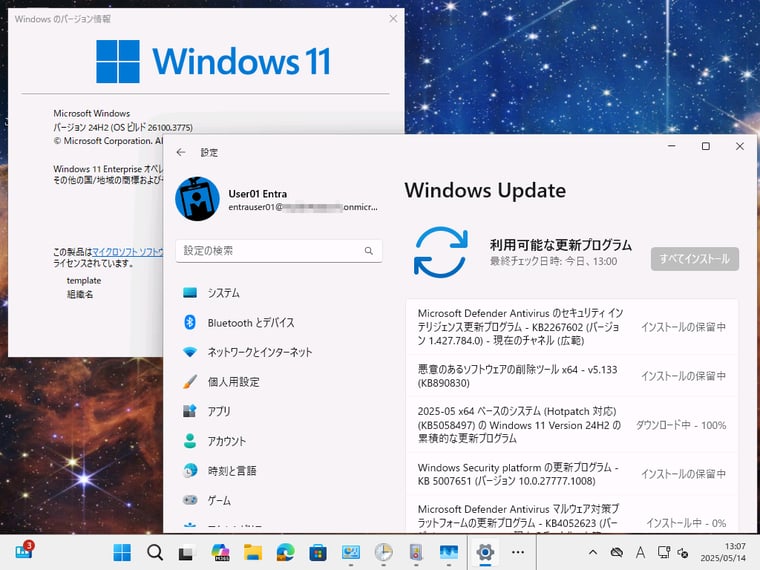Select the KB5058497 Hotpatch cumulative update entry

(572, 425)
